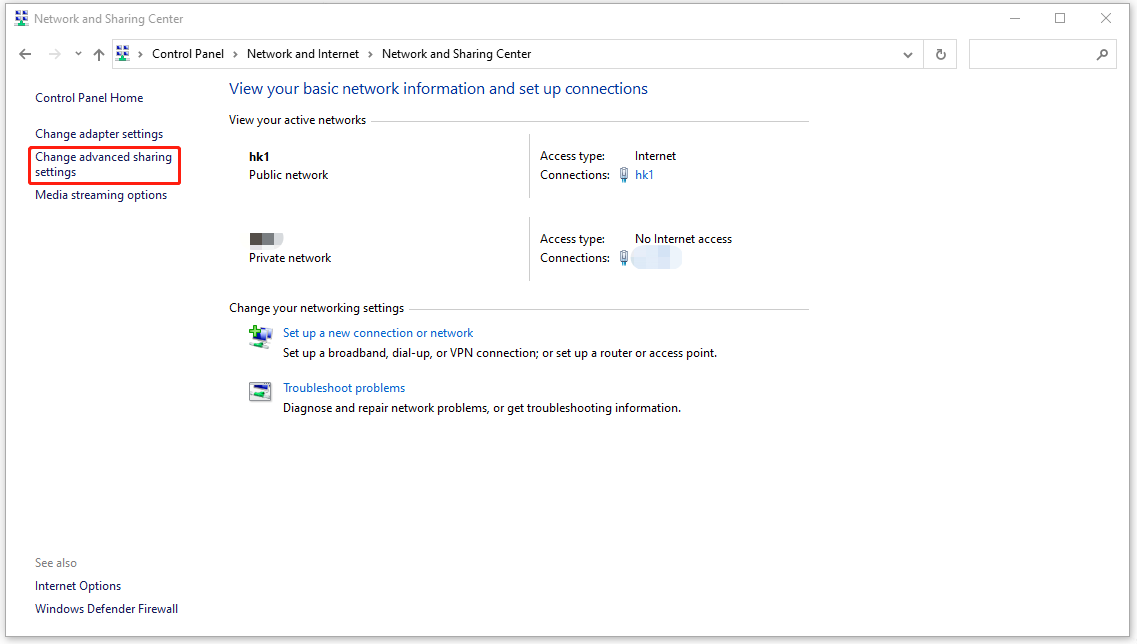1137x644 pixels.
Task: Open Media streaming options
Action: (x=101, y=194)
